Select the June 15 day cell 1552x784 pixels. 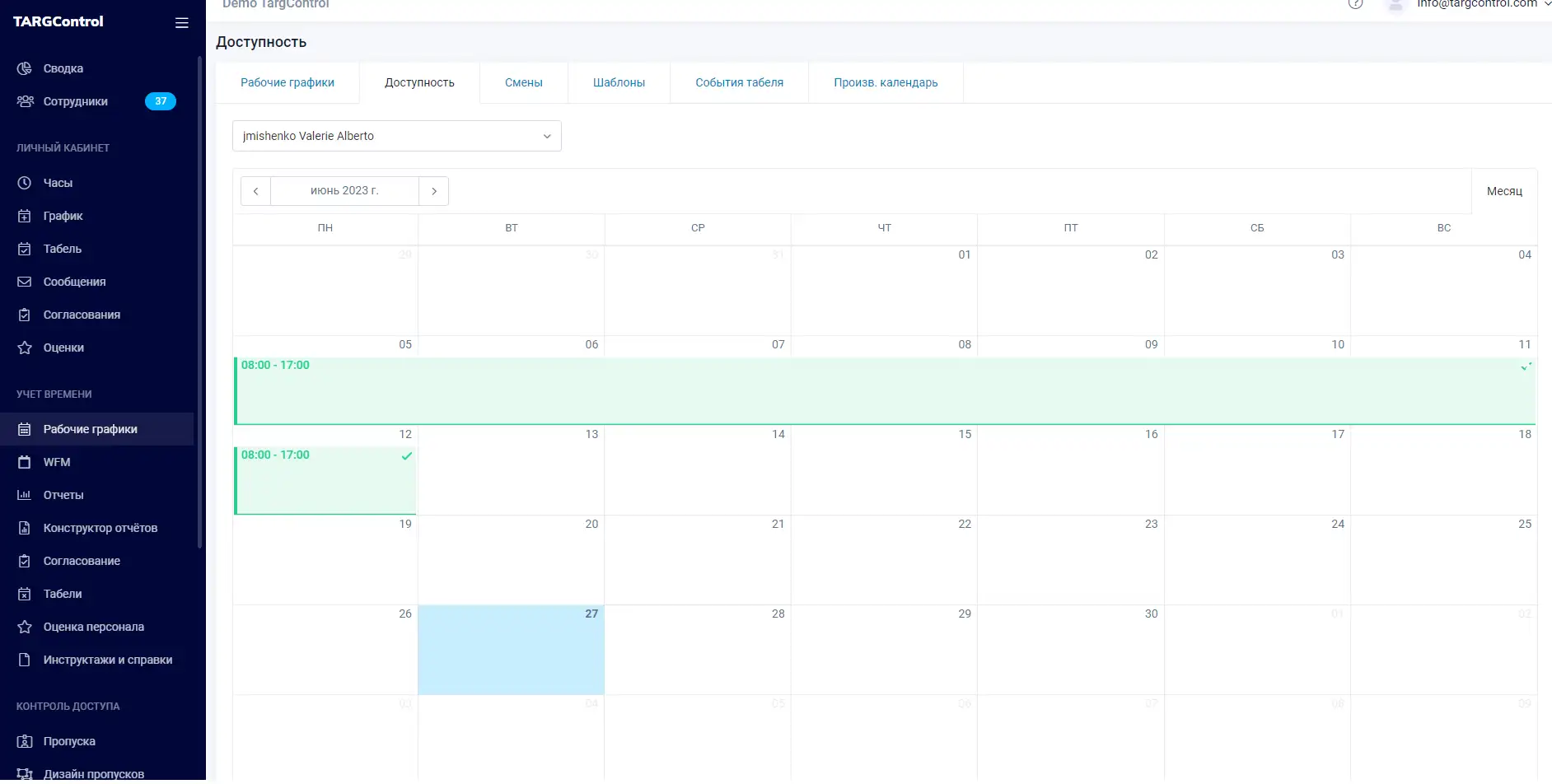tap(884, 470)
